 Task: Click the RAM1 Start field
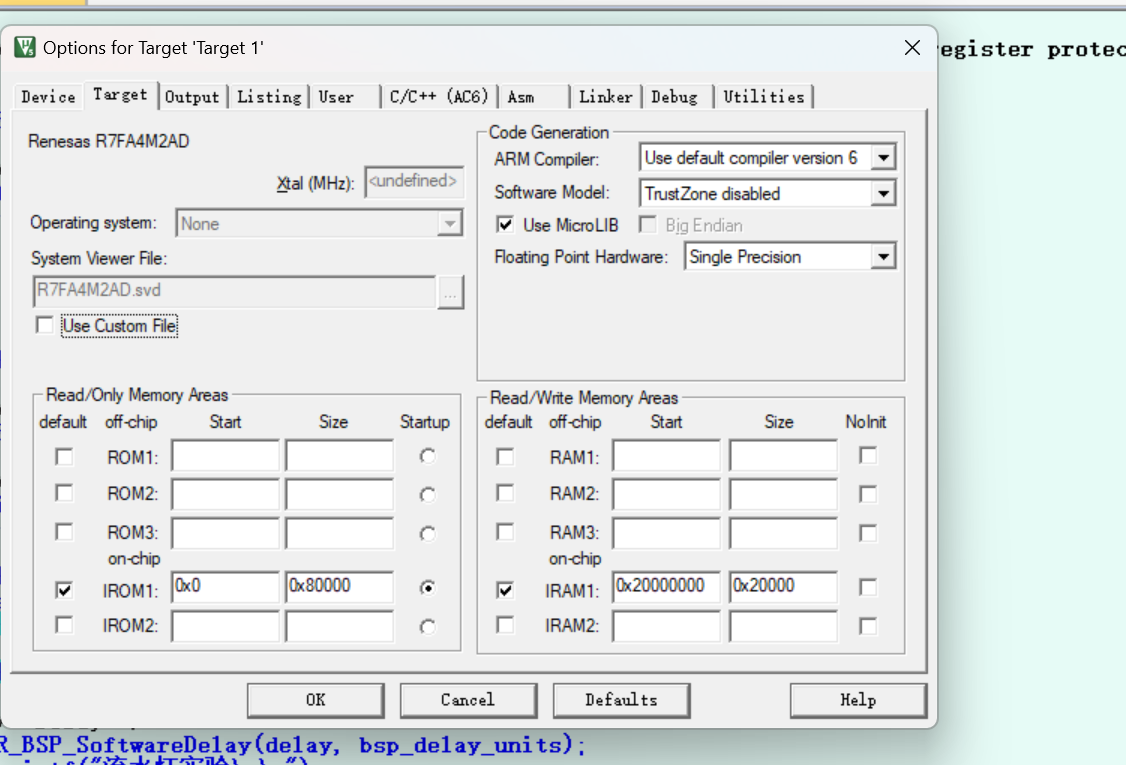point(666,456)
